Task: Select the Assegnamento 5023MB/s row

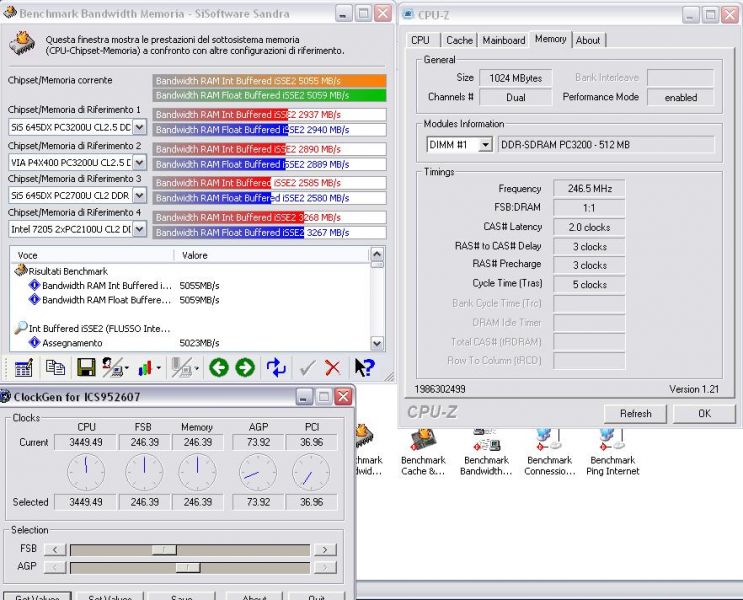Action: [x=130, y=343]
